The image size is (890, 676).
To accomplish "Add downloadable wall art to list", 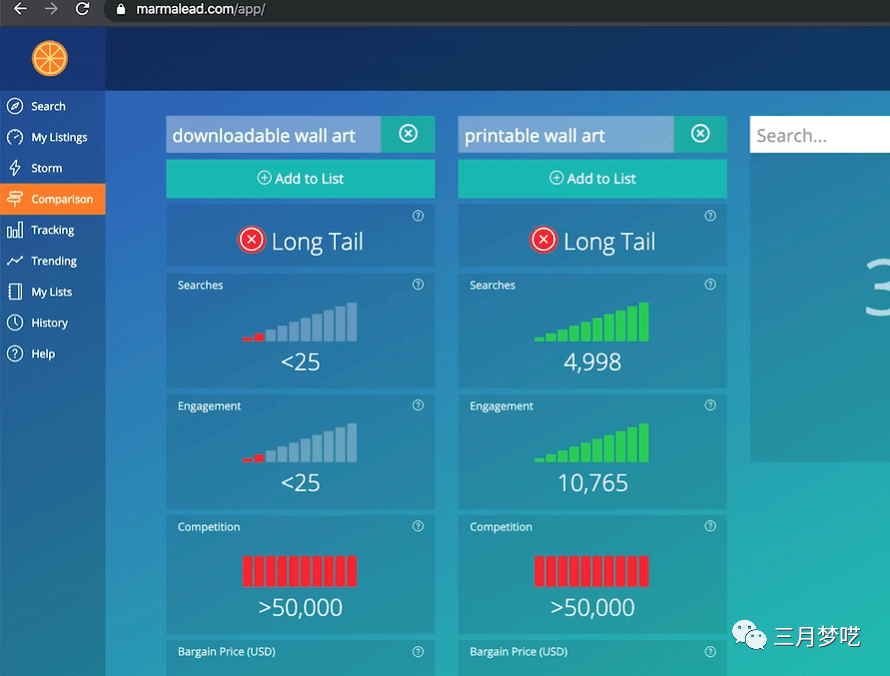I will [300, 179].
